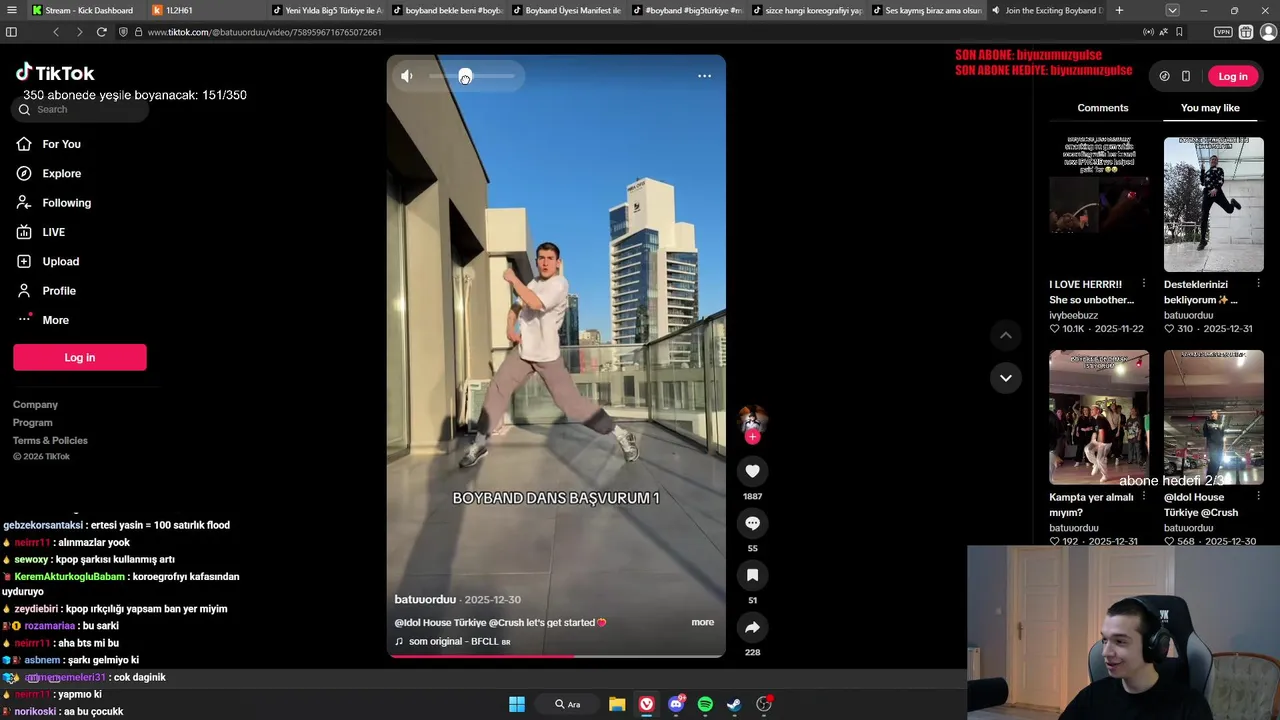Switch to 'sizce hangi koreografiyi' browser tab

point(805,10)
